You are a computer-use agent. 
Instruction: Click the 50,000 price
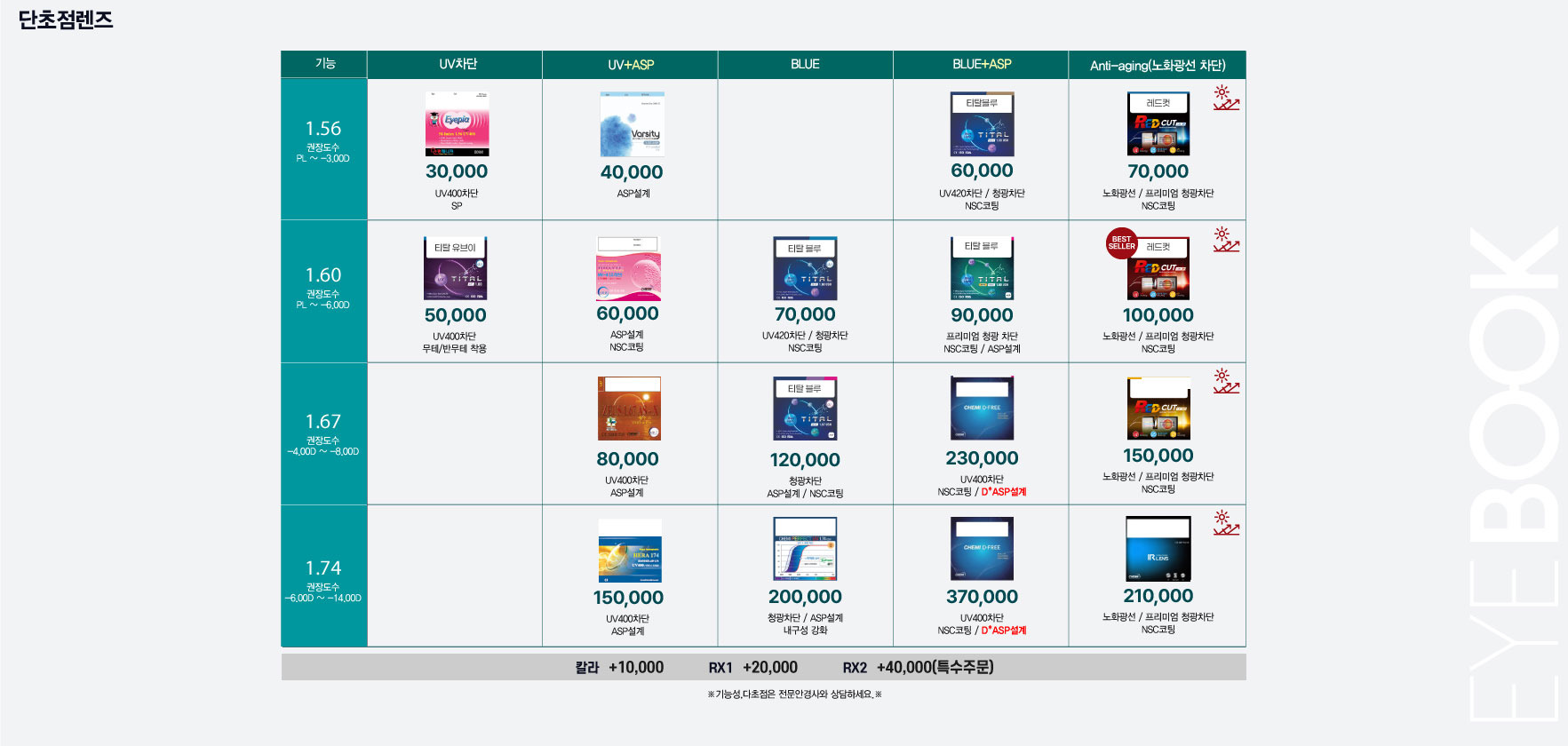[455, 315]
